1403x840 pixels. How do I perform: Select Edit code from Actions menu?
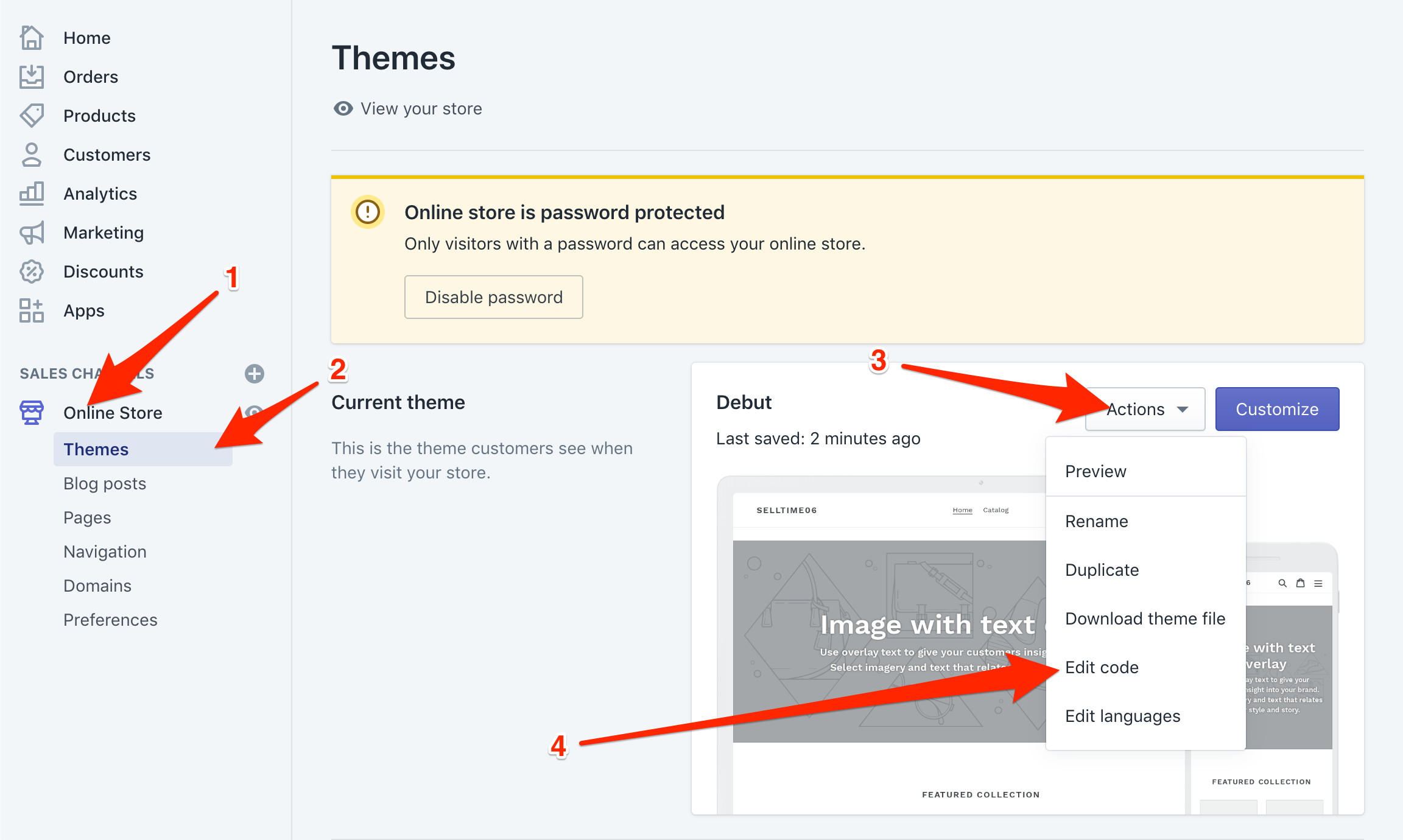[1100, 667]
